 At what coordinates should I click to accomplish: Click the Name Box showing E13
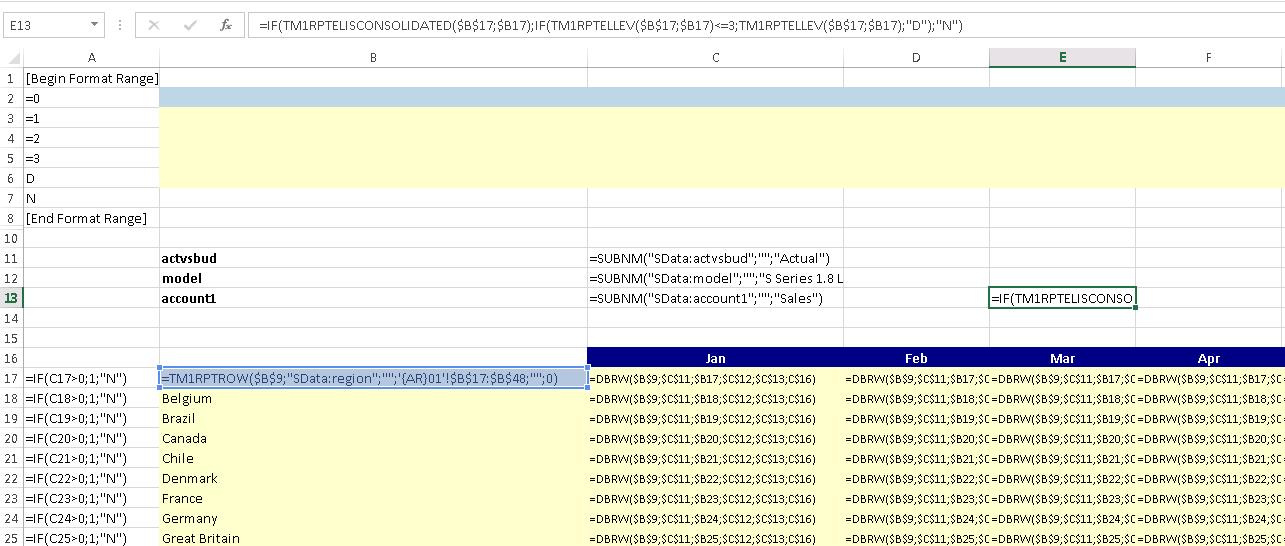[45, 25]
